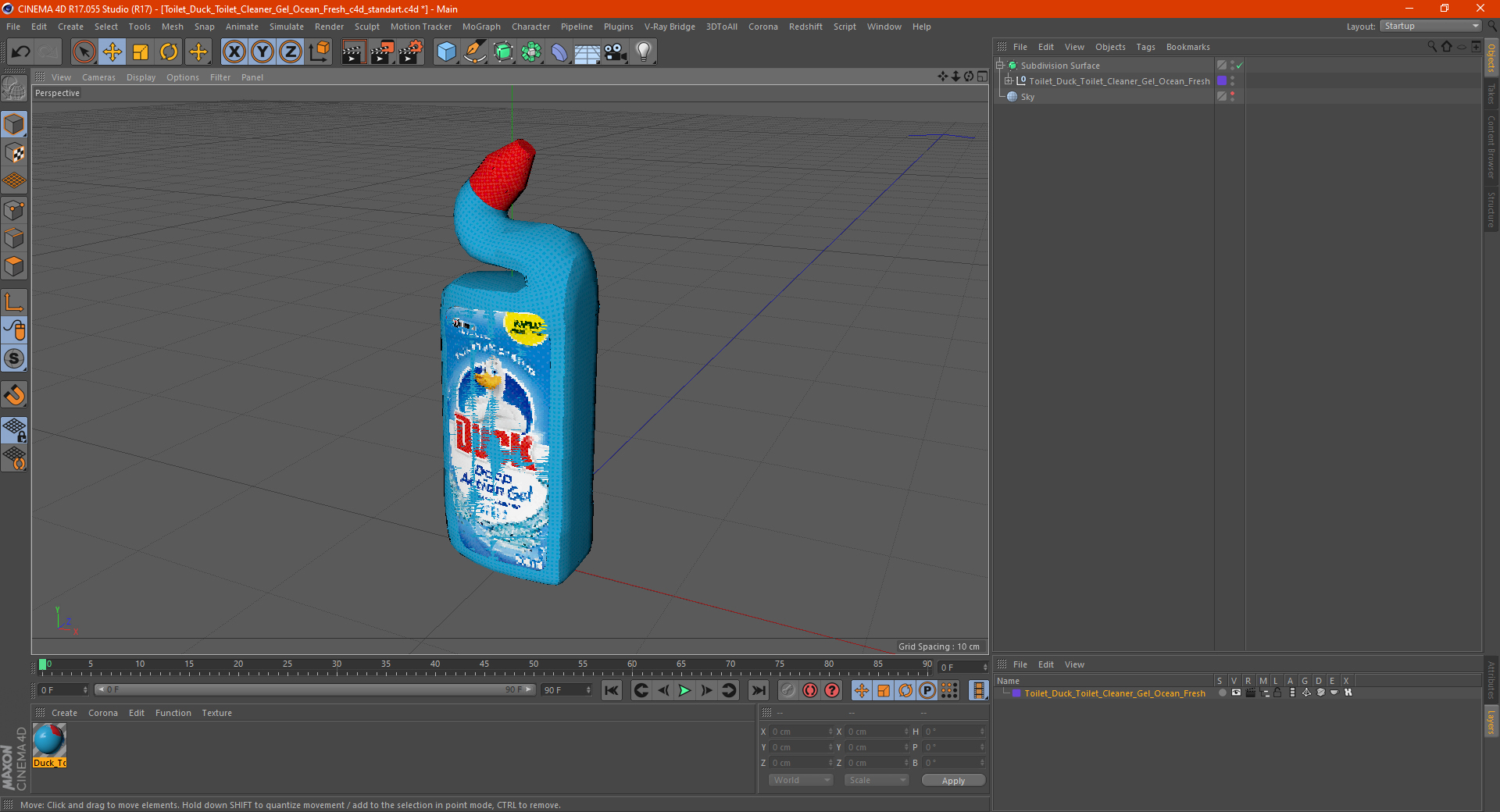
Task: Click Toilet_Duck purple layer color swatch
Action: [x=1222, y=80]
